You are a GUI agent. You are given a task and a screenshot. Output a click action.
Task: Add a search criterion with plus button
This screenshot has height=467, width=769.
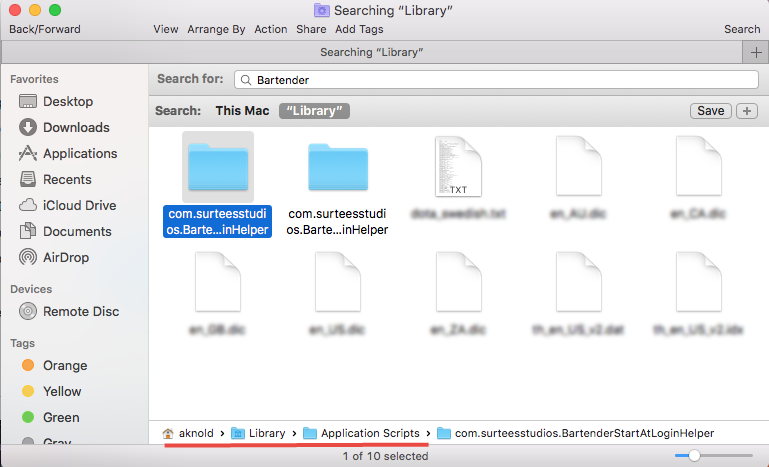click(747, 111)
